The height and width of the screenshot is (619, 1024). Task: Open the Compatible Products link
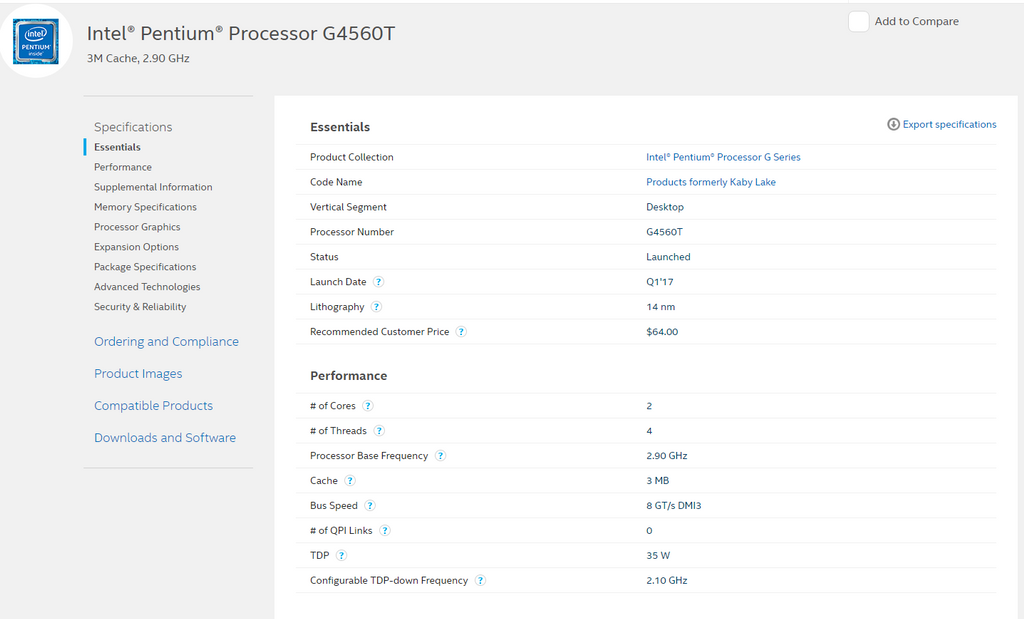click(153, 405)
